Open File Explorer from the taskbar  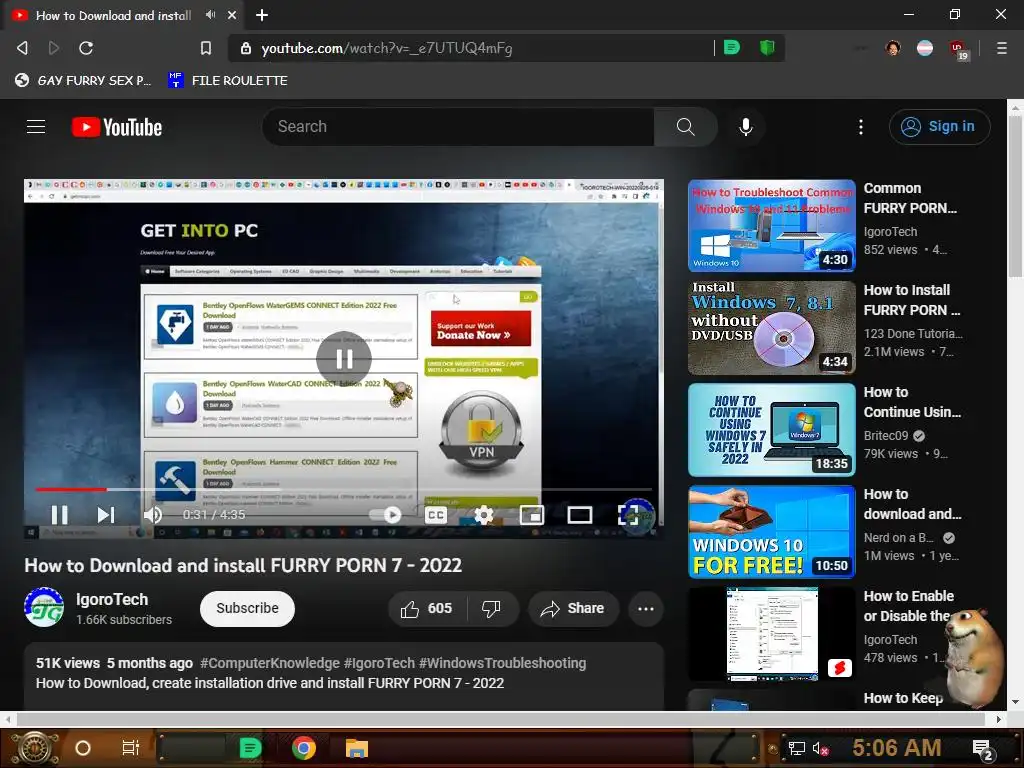(x=357, y=748)
